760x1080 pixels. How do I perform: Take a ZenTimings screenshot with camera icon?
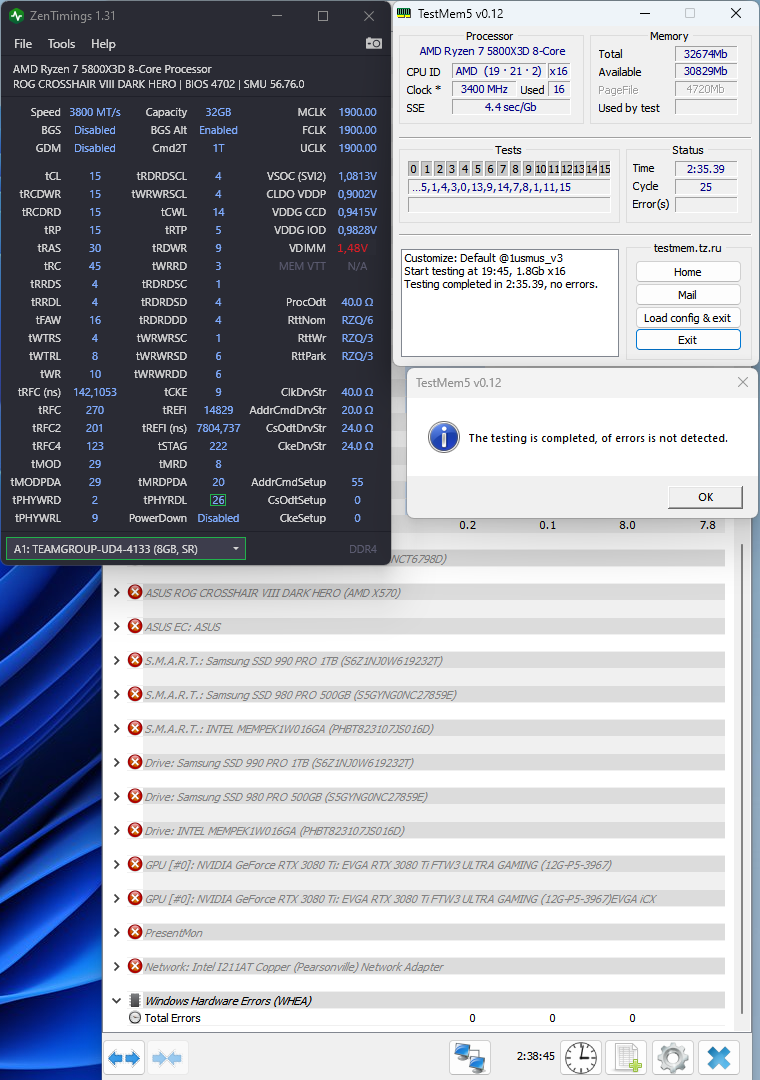pos(373,43)
